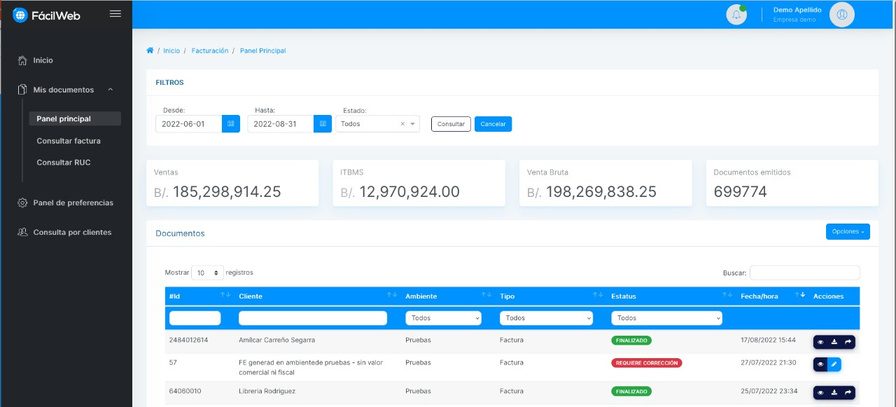Screen dimensions: 896x407
Task: Focus the Cliente column filter field
Action: point(313,318)
